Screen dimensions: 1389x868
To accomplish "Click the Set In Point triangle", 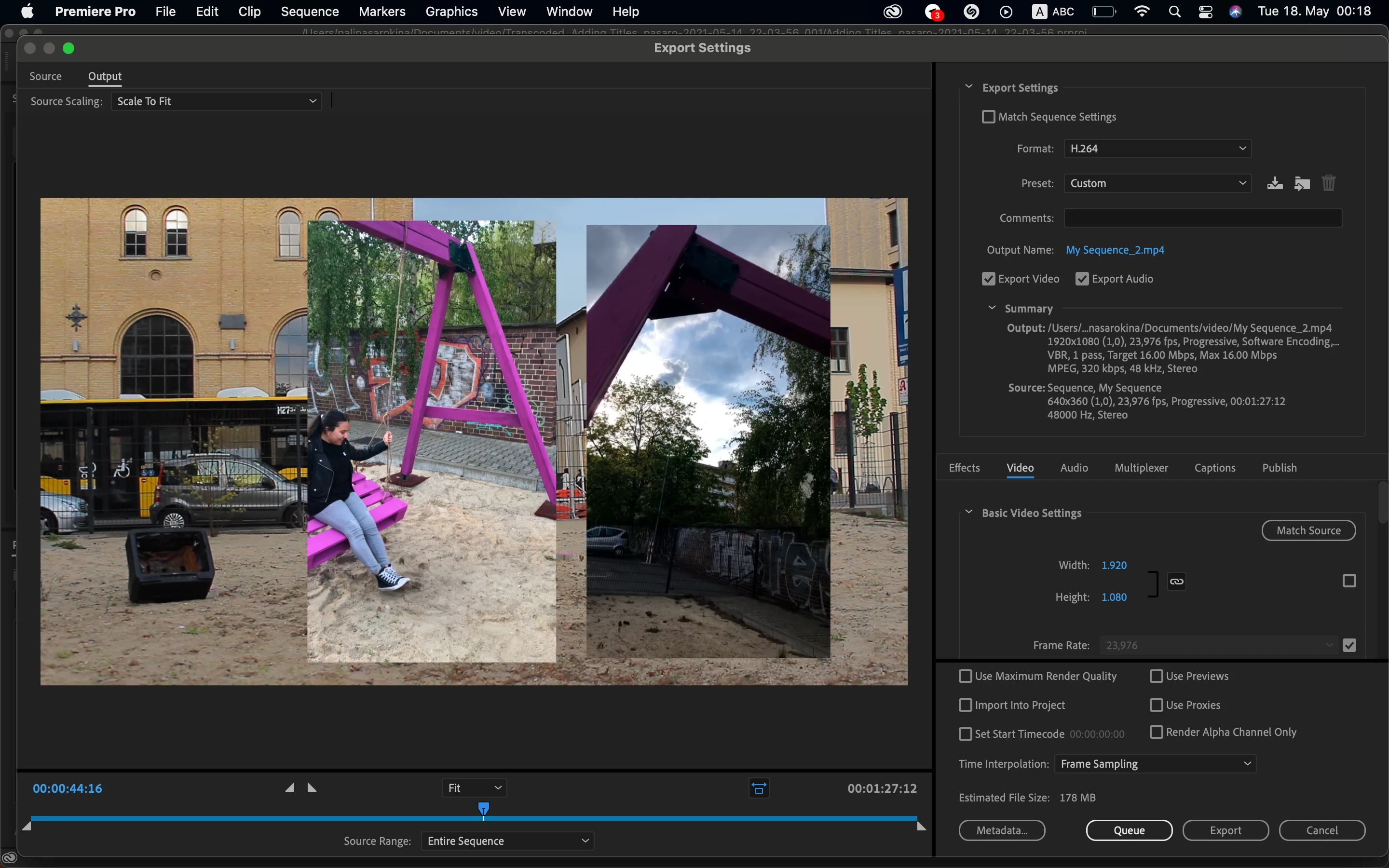I will (x=290, y=787).
